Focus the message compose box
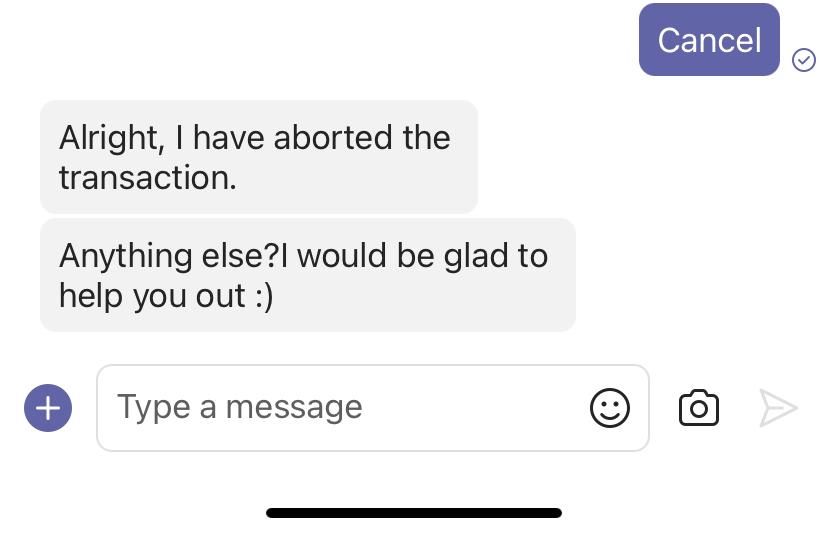 coord(340,408)
